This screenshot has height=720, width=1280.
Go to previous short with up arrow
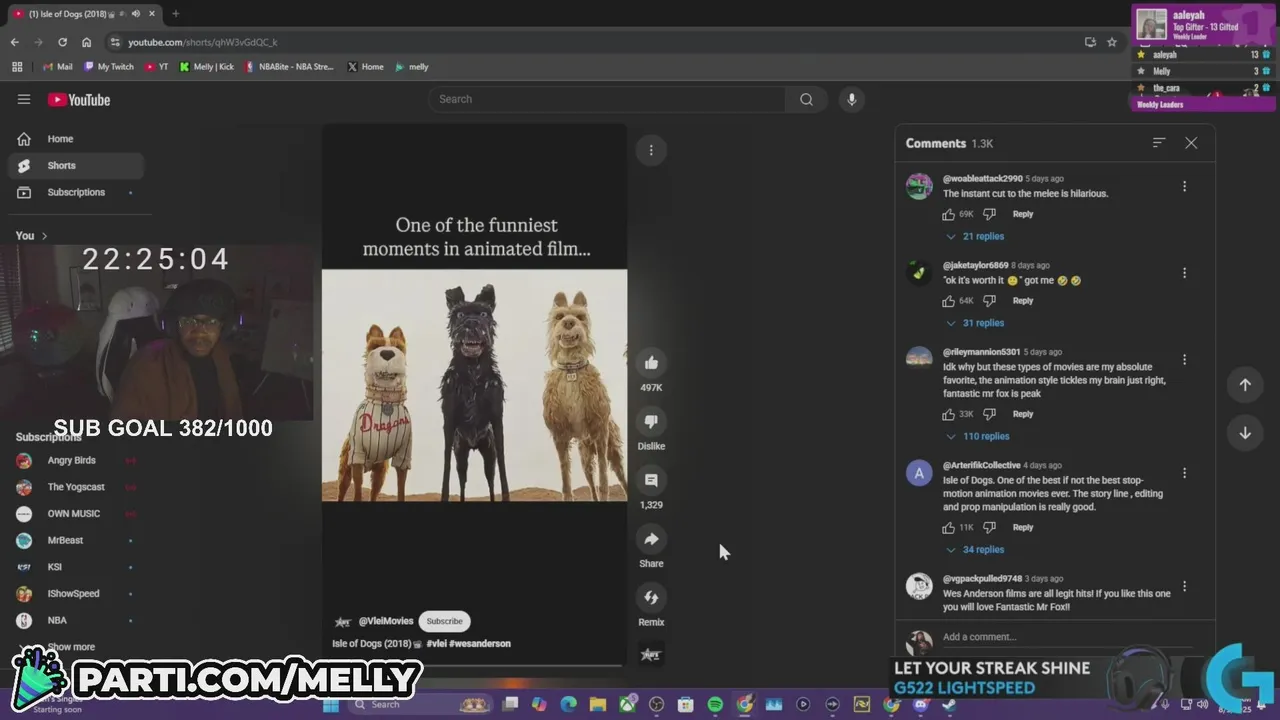point(1245,385)
